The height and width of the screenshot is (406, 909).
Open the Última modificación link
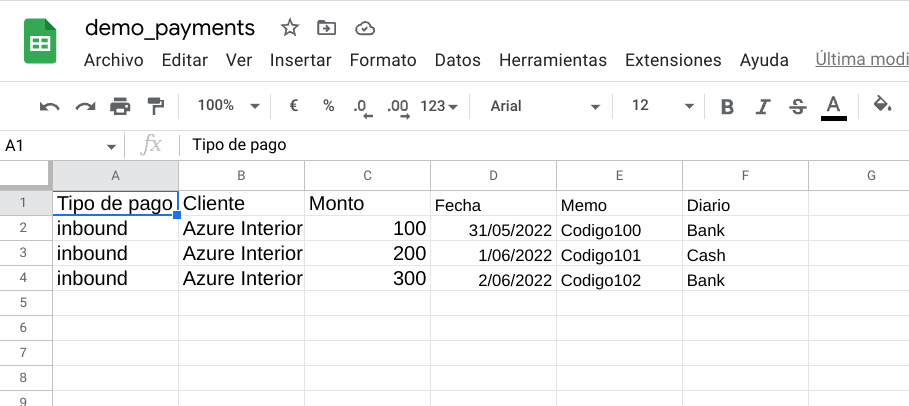(862, 59)
